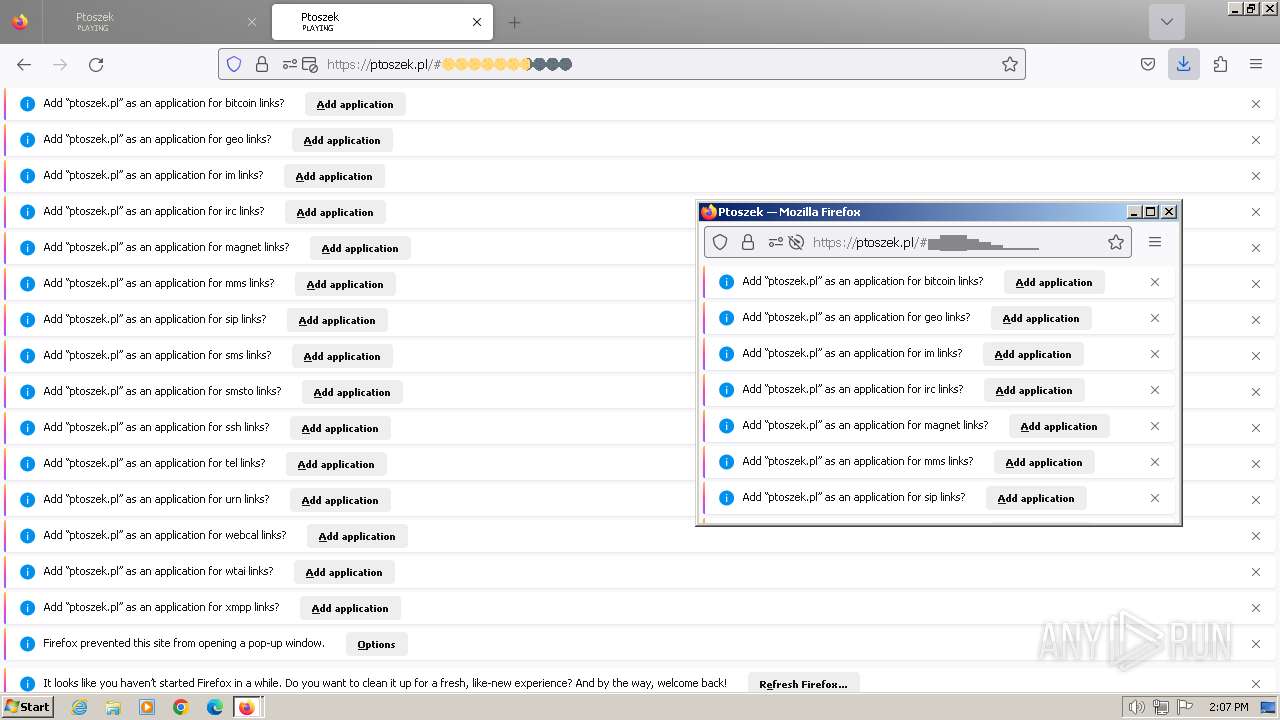
Task: Add application for ssh links
Action: [340, 428]
